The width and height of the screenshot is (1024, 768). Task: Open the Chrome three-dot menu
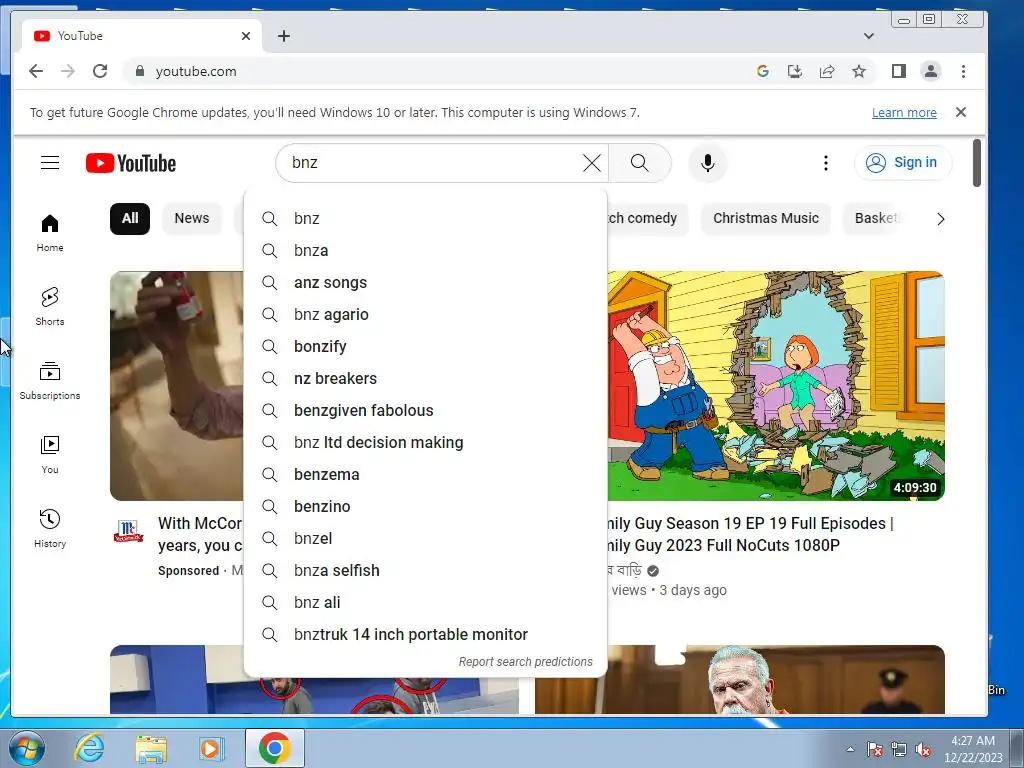pyautogui.click(x=963, y=71)
